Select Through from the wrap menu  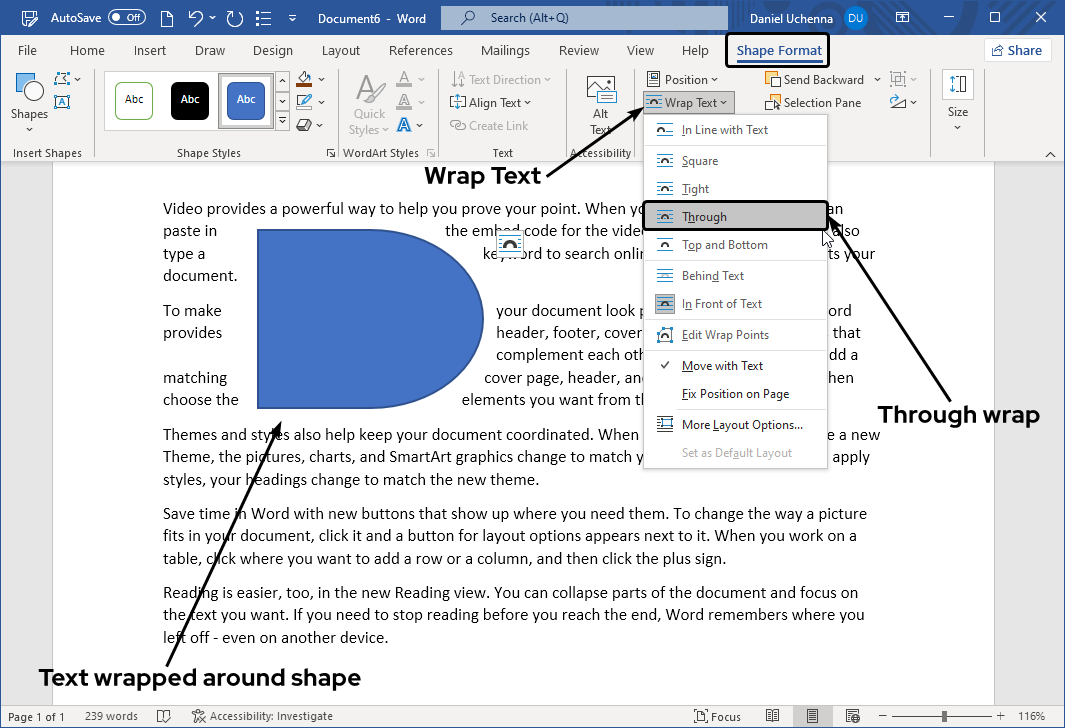coord(736,216)
